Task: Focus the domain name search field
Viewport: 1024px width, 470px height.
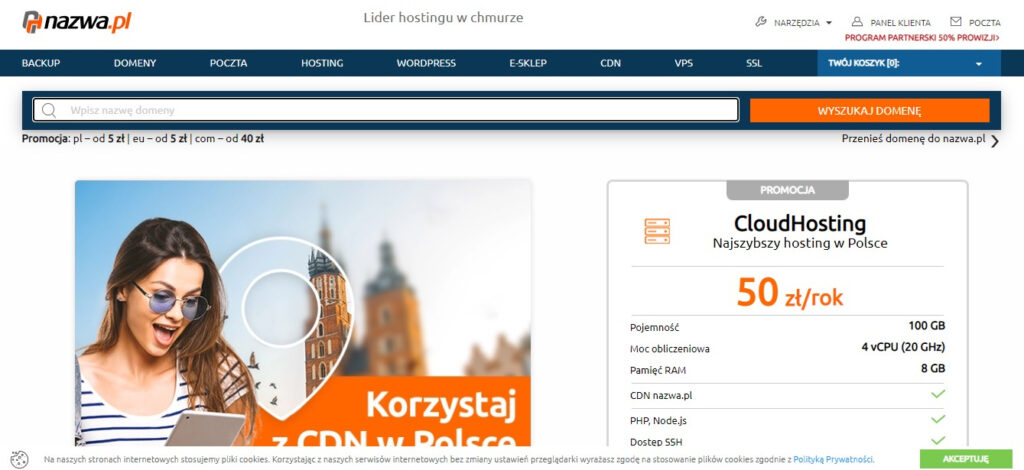Action: (x=400, y=110)
